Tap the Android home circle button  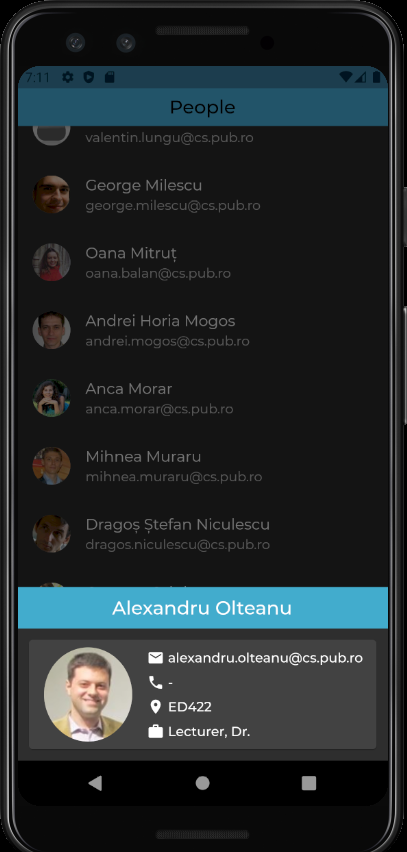point(203,783)
